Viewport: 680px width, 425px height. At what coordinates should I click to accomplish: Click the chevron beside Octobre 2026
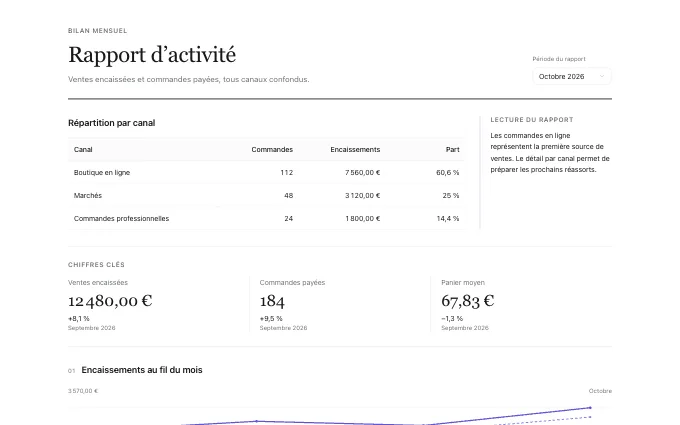602,76
